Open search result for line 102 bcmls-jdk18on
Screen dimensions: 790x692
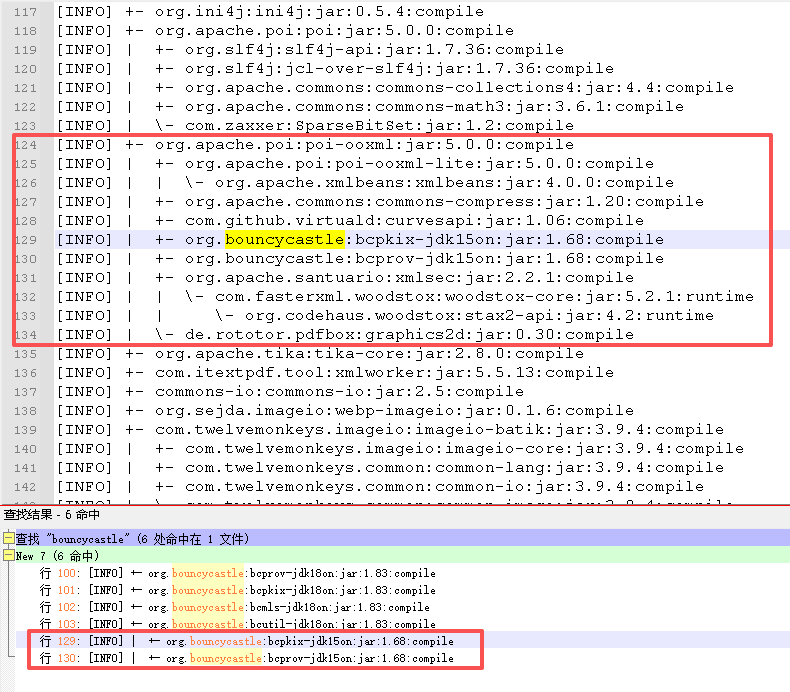coord(235,607)
